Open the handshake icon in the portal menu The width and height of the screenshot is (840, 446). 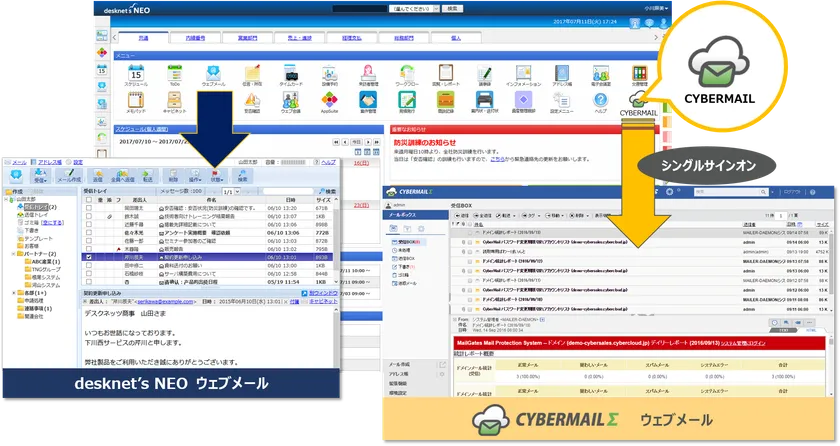[x=368, y=100]
